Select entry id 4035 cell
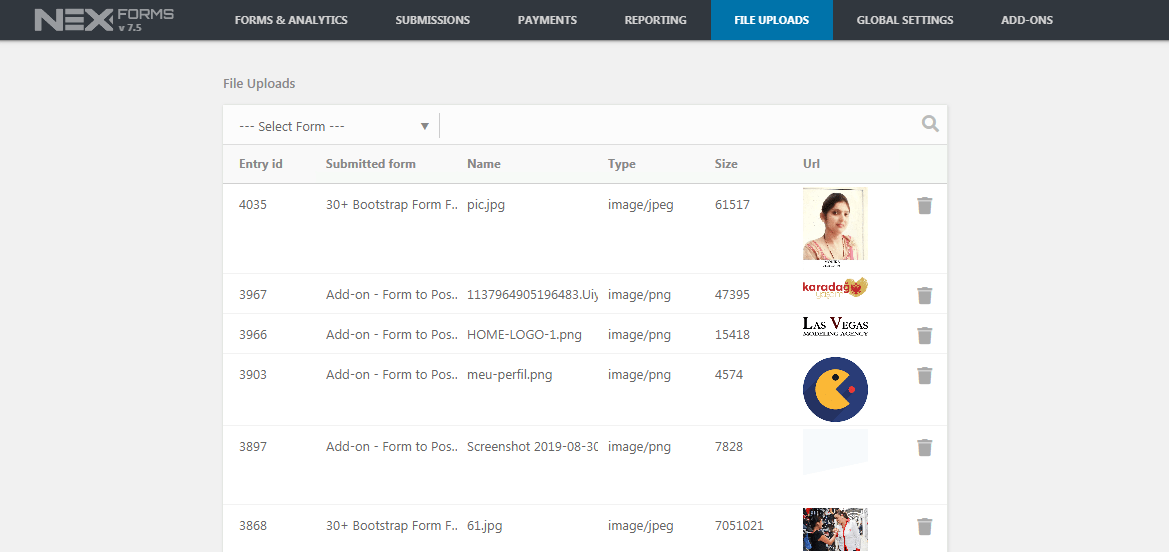The width and height of the screenshot is (1169, 552). [253, 204]
